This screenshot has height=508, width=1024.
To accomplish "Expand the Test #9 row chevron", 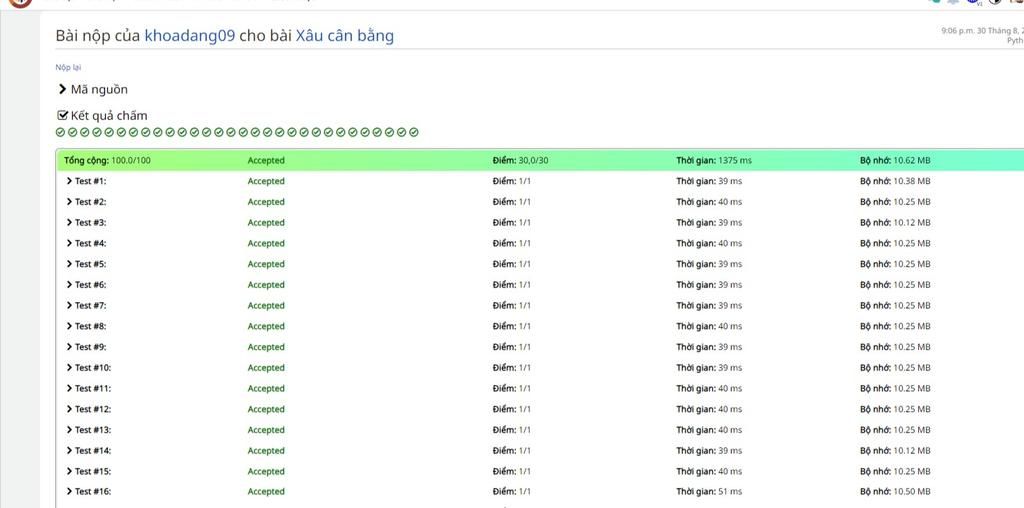I will coord(69,347).
